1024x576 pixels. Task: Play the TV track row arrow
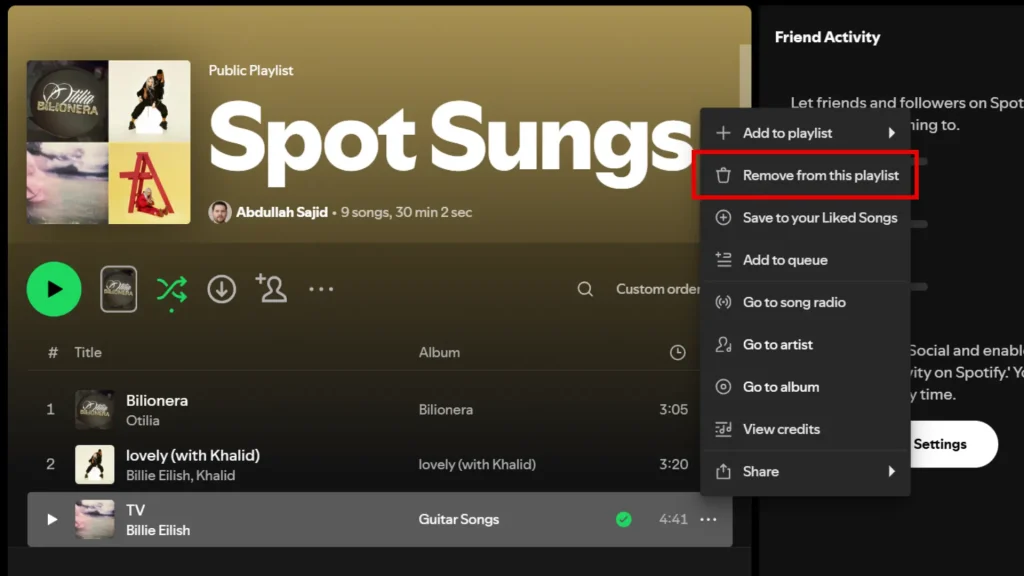point(52,519)
